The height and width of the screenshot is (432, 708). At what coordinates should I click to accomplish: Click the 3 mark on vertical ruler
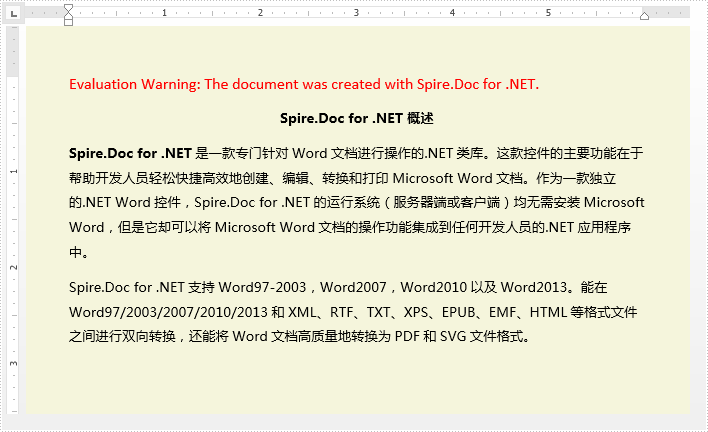(x=14, y=363)
